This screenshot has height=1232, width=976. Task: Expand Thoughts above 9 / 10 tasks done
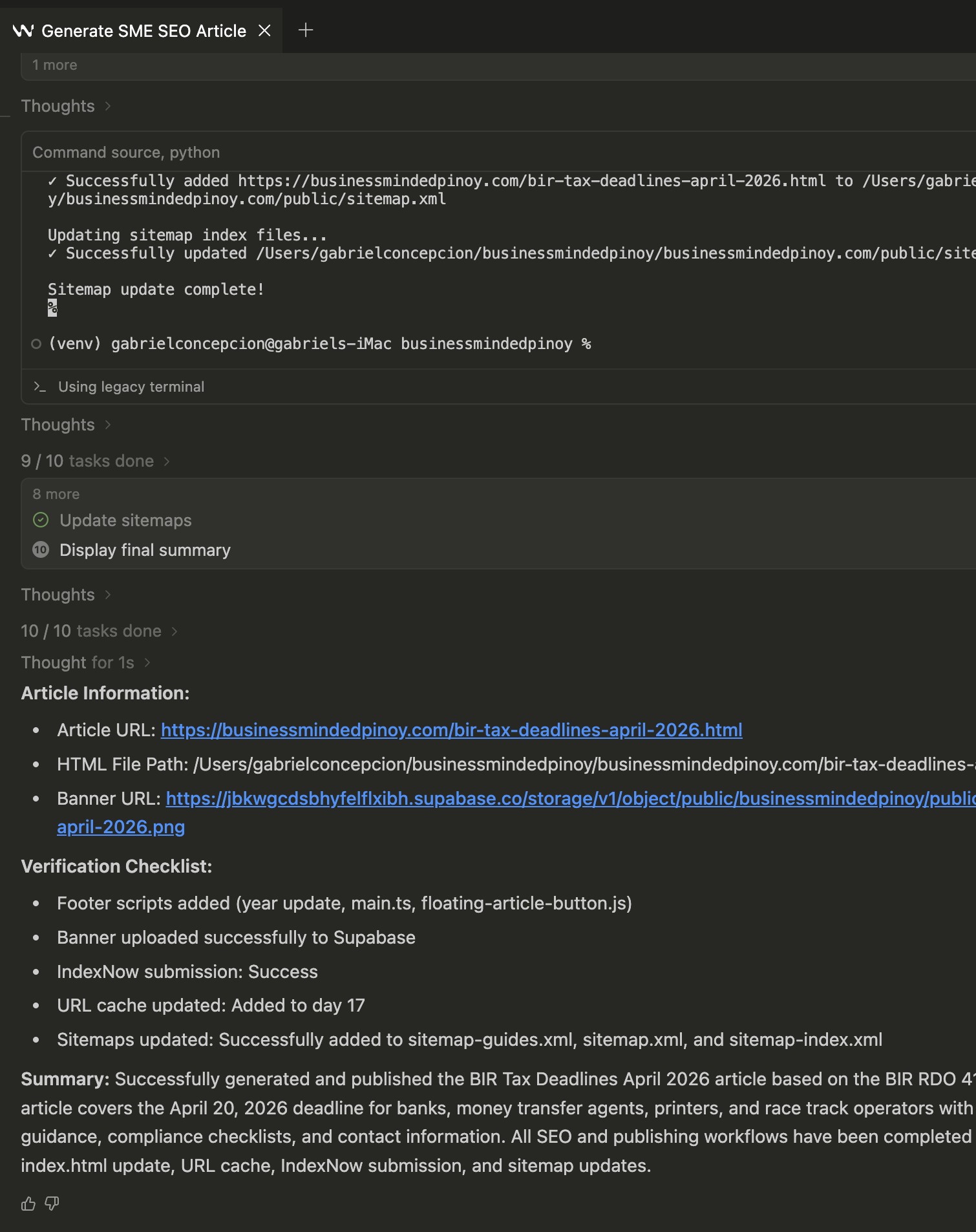66,425
